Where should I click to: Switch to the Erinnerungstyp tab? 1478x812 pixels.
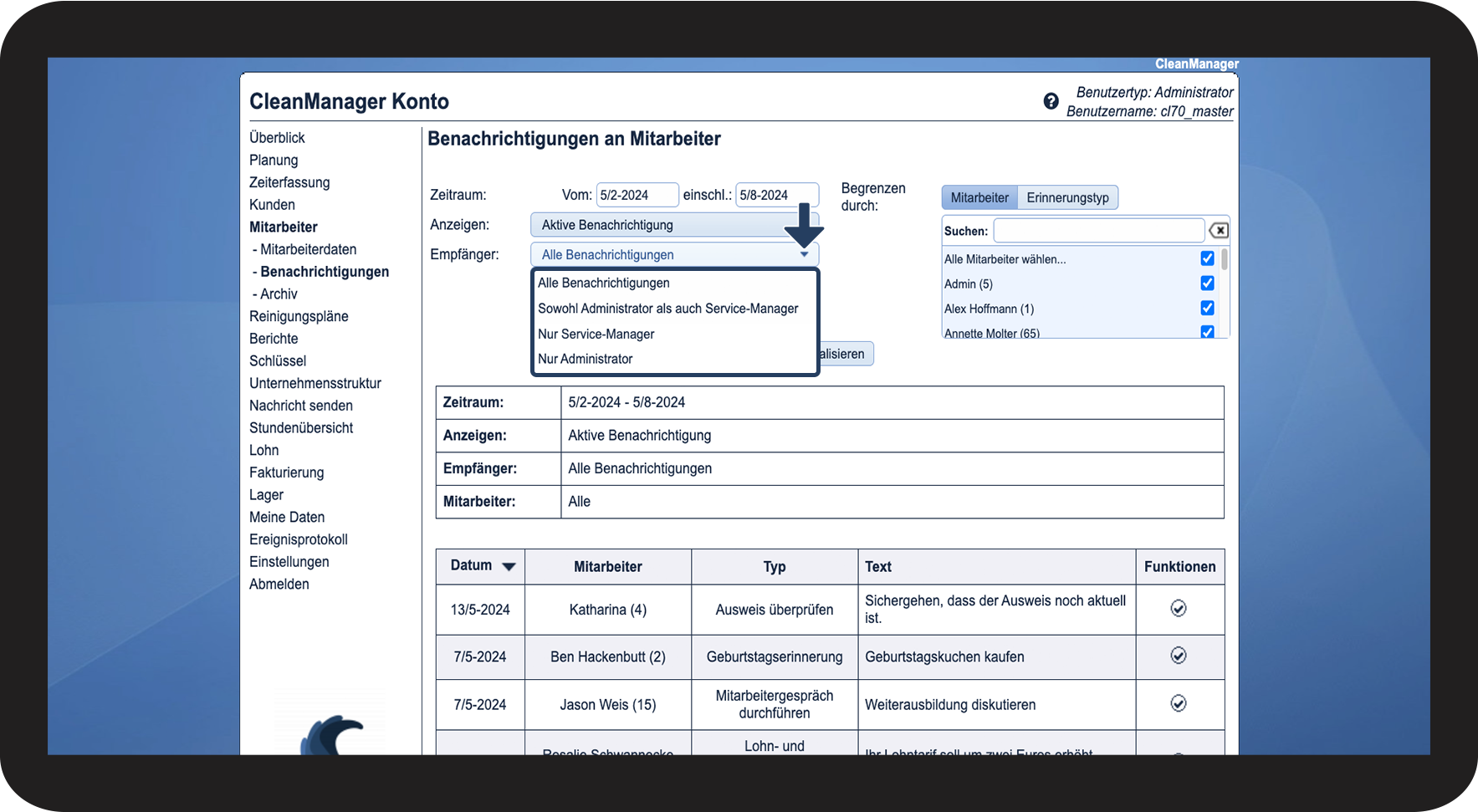tap(1067, 197)
